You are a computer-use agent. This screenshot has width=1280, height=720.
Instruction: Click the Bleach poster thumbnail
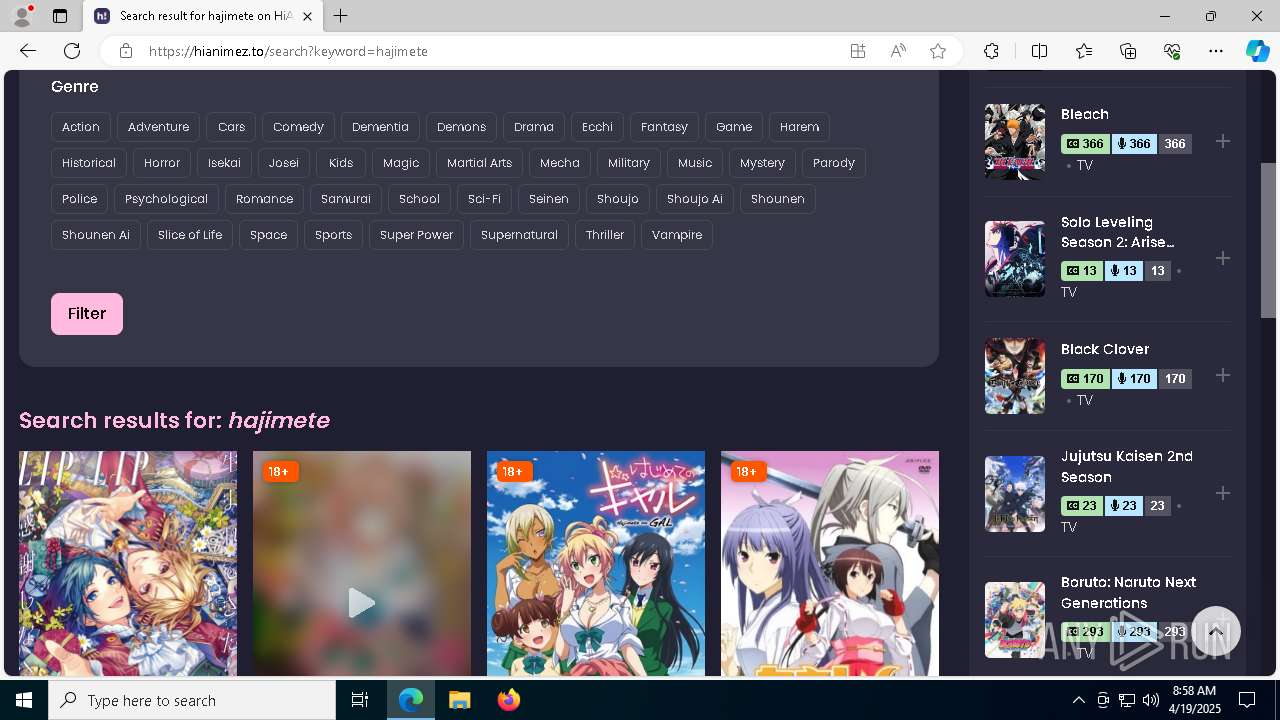(x=1015, y=142)
